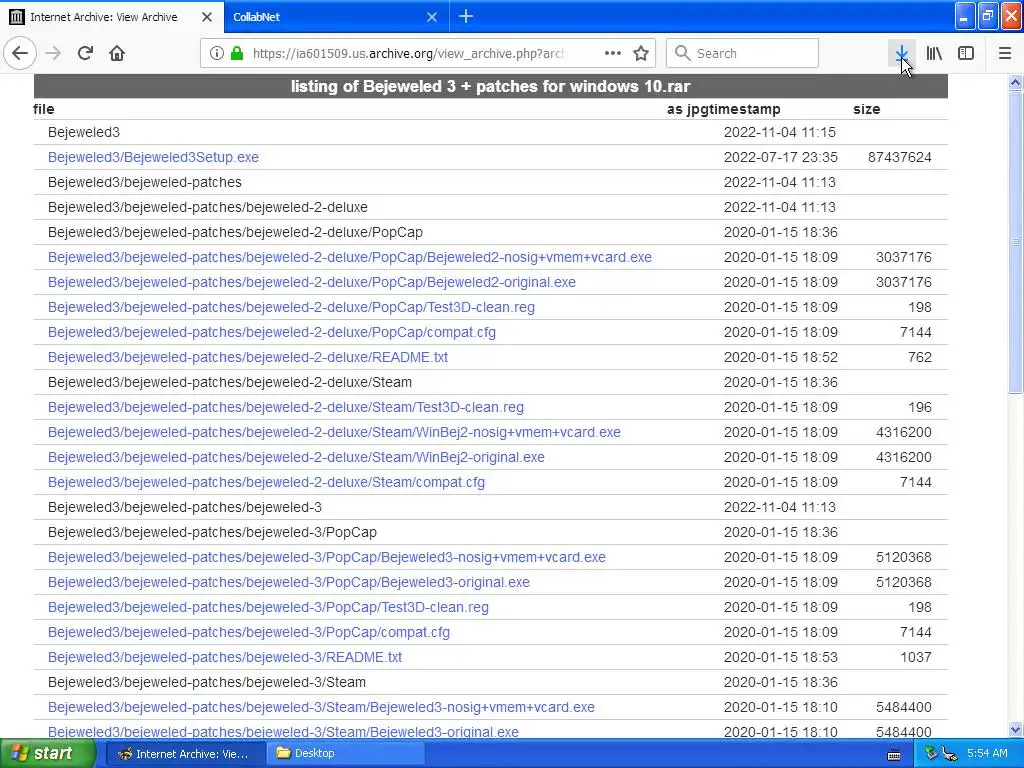Open page actions three-dot menu

[x=613, y=53]
